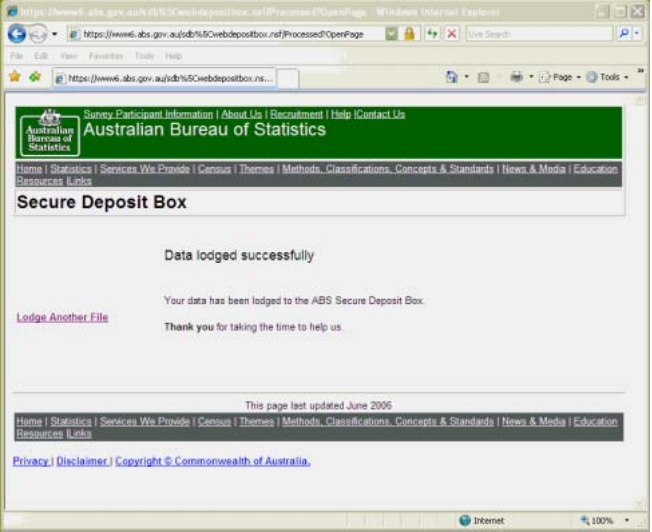
Task: Click Themes in footer navigation bar
Action: click(x=257, y=422)
